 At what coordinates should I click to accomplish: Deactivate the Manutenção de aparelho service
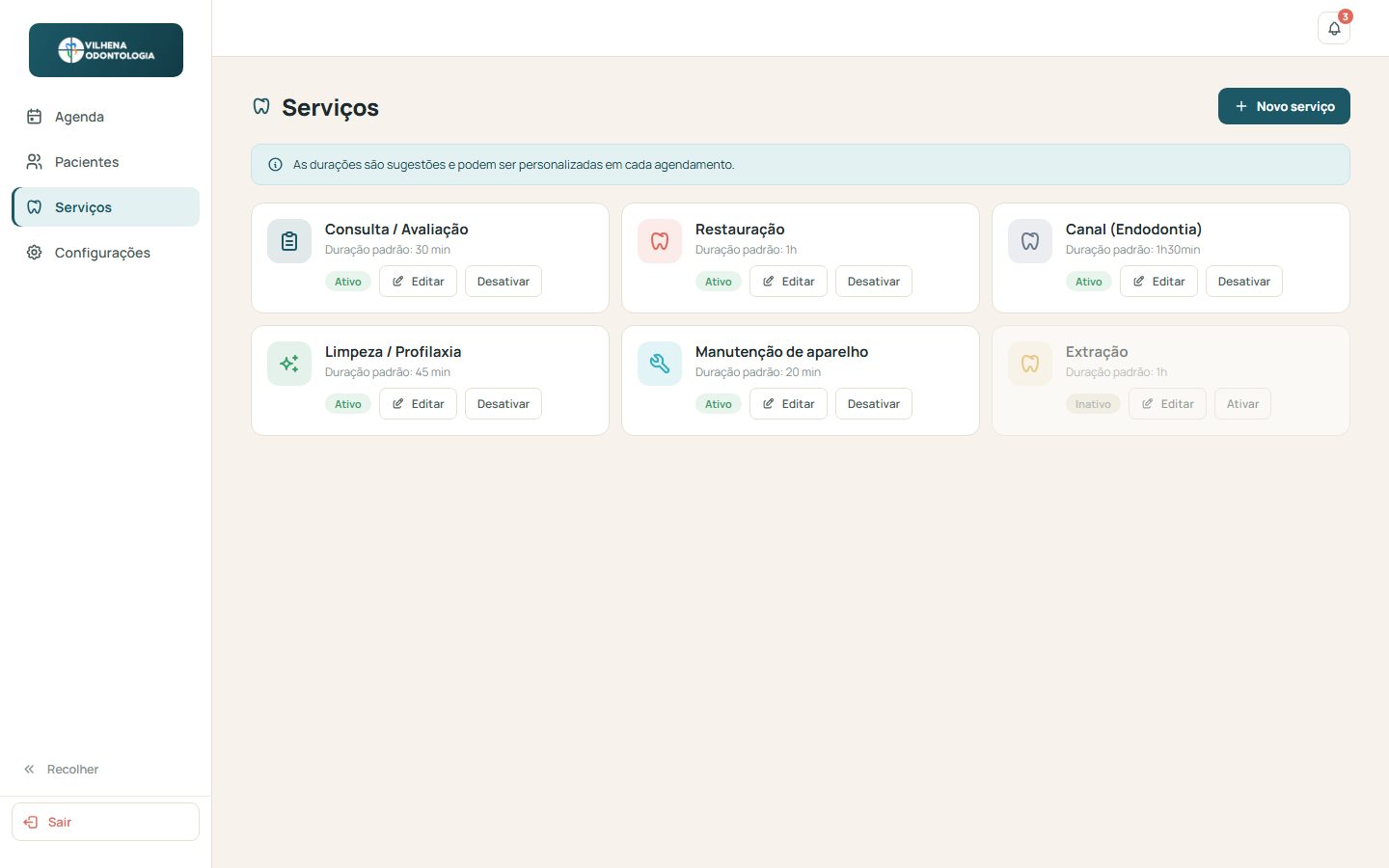pyautogui.click(x=874, y=404)
